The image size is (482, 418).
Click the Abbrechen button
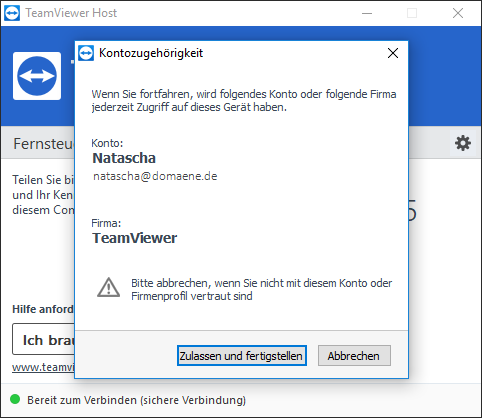354,356
